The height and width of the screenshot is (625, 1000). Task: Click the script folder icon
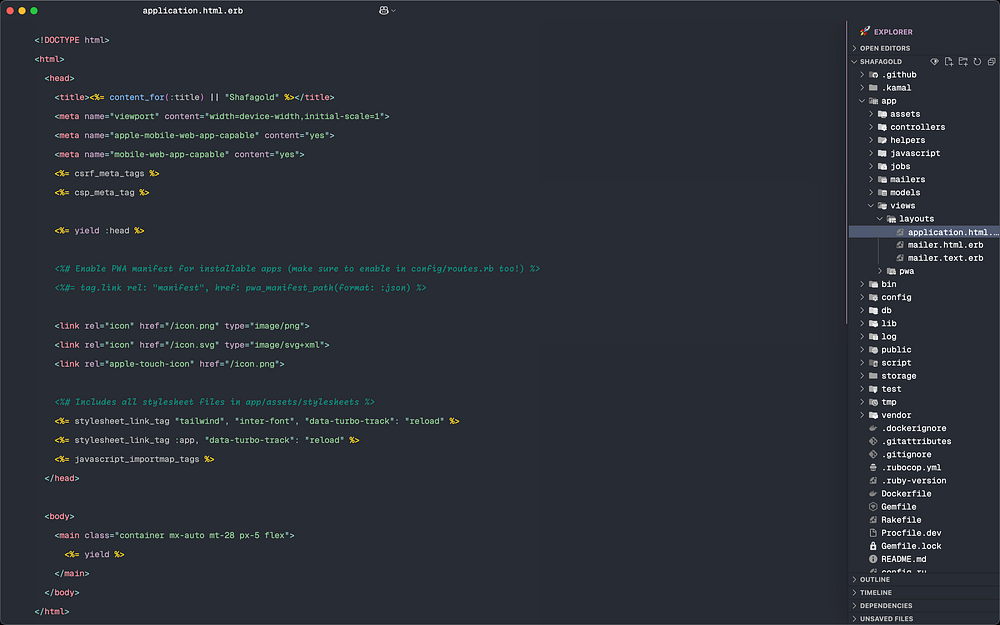(874, 363)
